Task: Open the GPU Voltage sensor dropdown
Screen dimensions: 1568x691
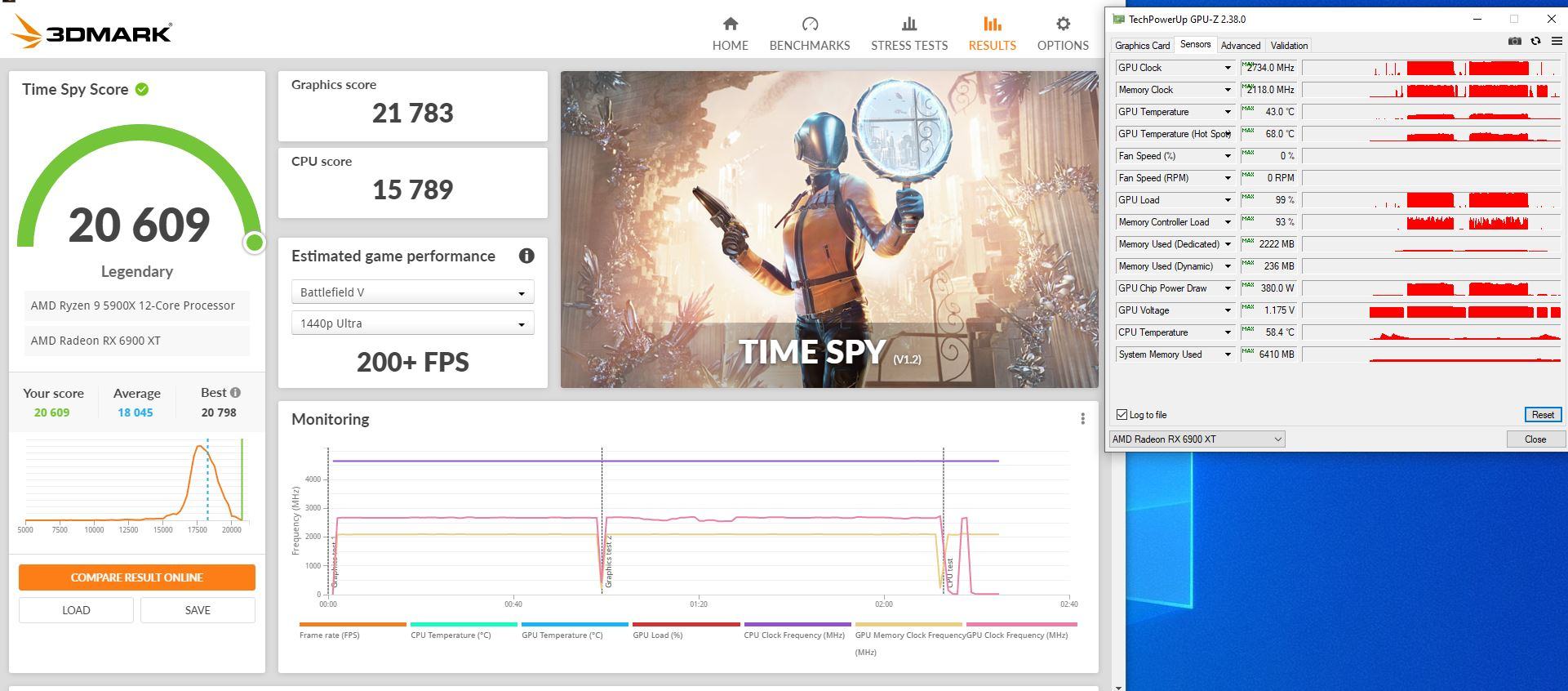Action: [x=1227, y=310]
